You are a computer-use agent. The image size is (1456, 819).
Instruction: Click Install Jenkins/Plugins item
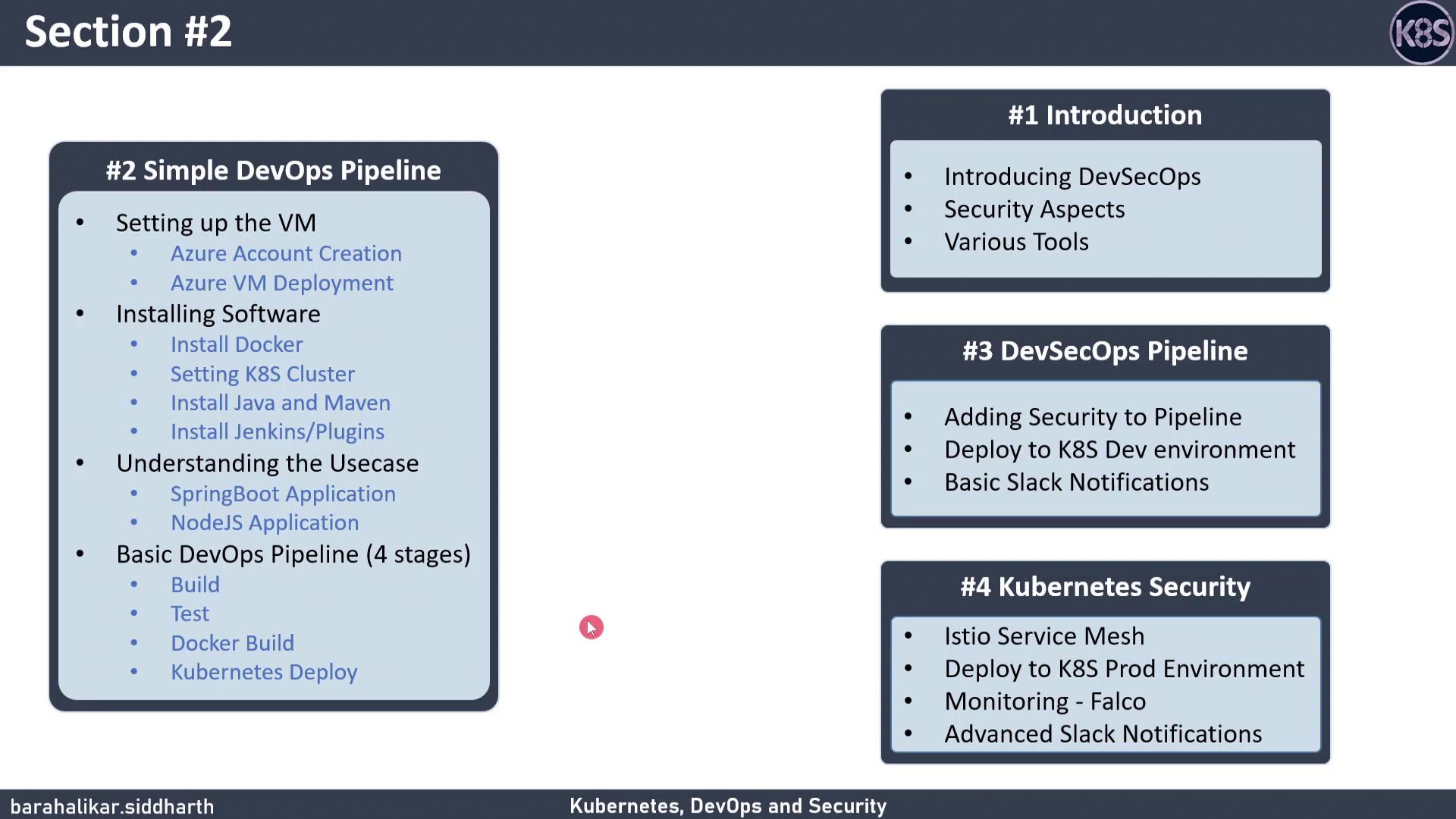point(277,431)
